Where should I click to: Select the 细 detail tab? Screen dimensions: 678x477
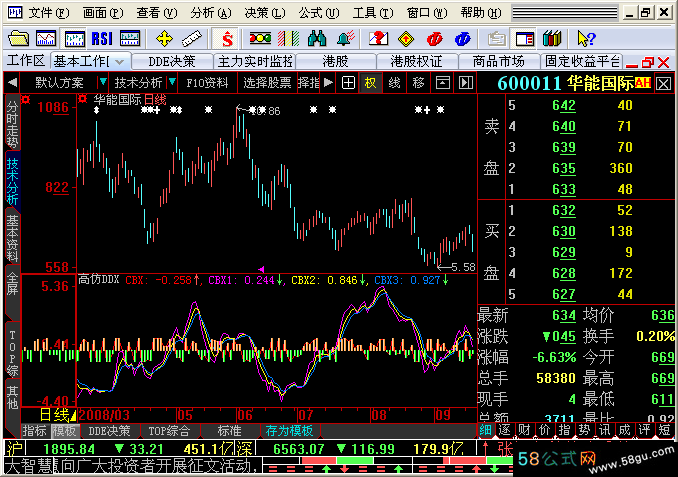(x=485, y=430)
